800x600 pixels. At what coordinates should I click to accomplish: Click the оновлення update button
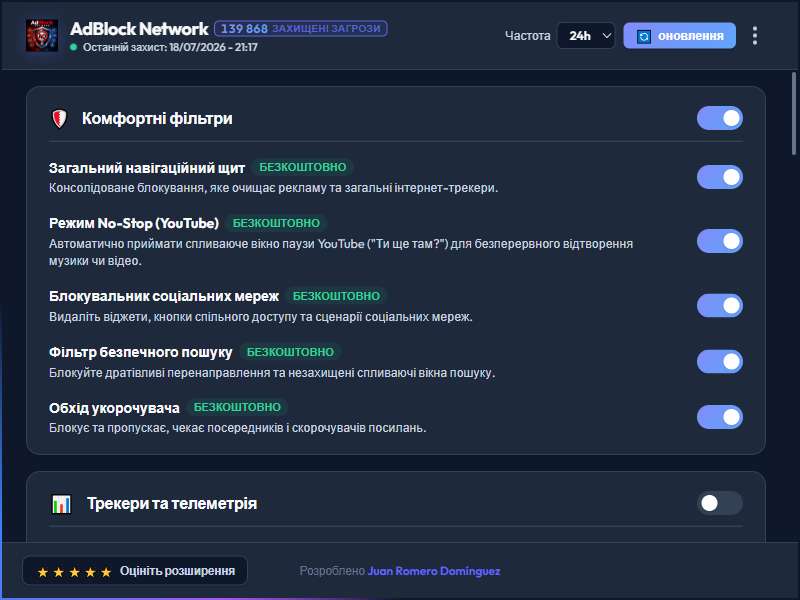click(x=679, y=36)
